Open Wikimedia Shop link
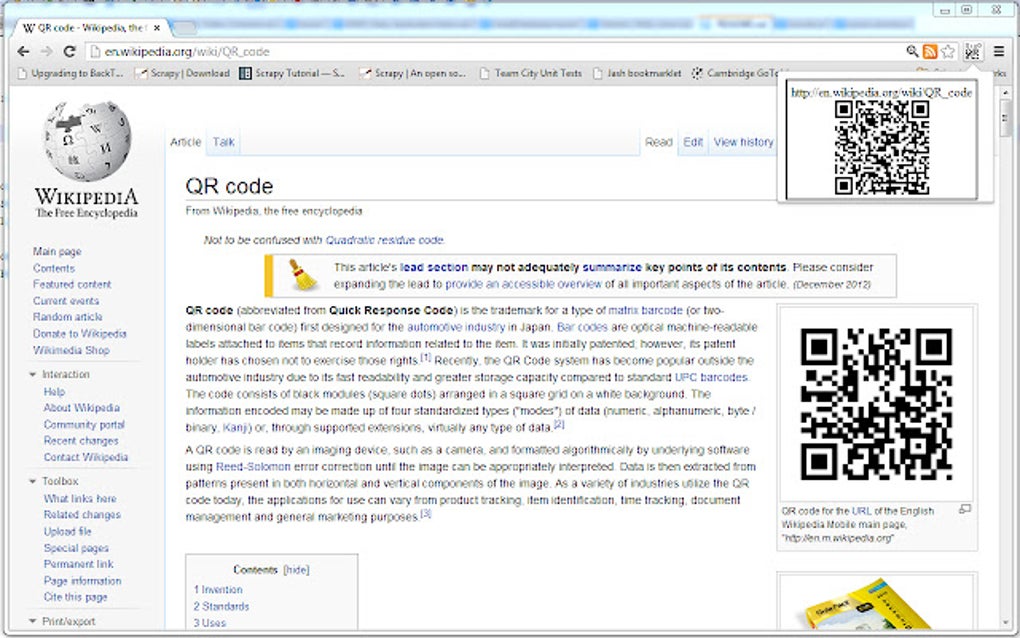The width and height of the screenshot is (1020, 638). click(x=72, y=351)
